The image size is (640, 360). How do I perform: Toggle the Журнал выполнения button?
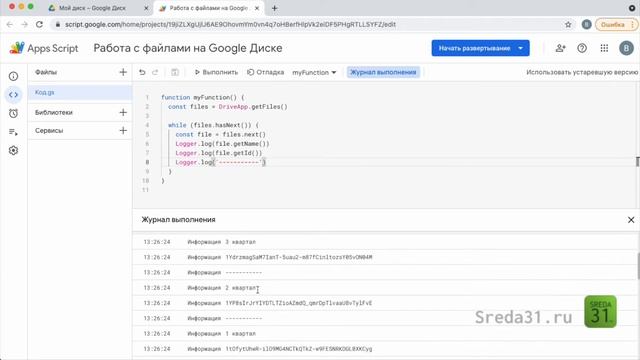[383, 72]
